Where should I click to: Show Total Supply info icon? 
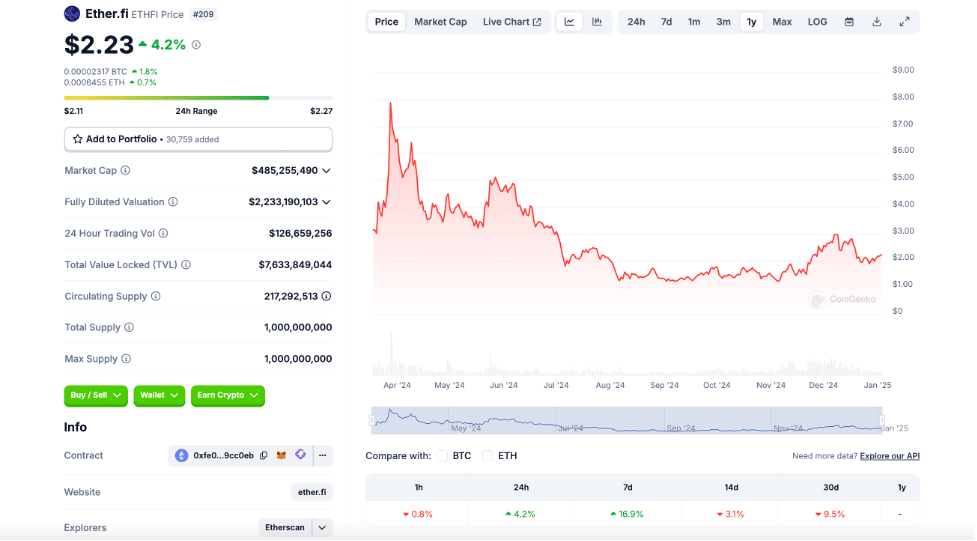129,327
